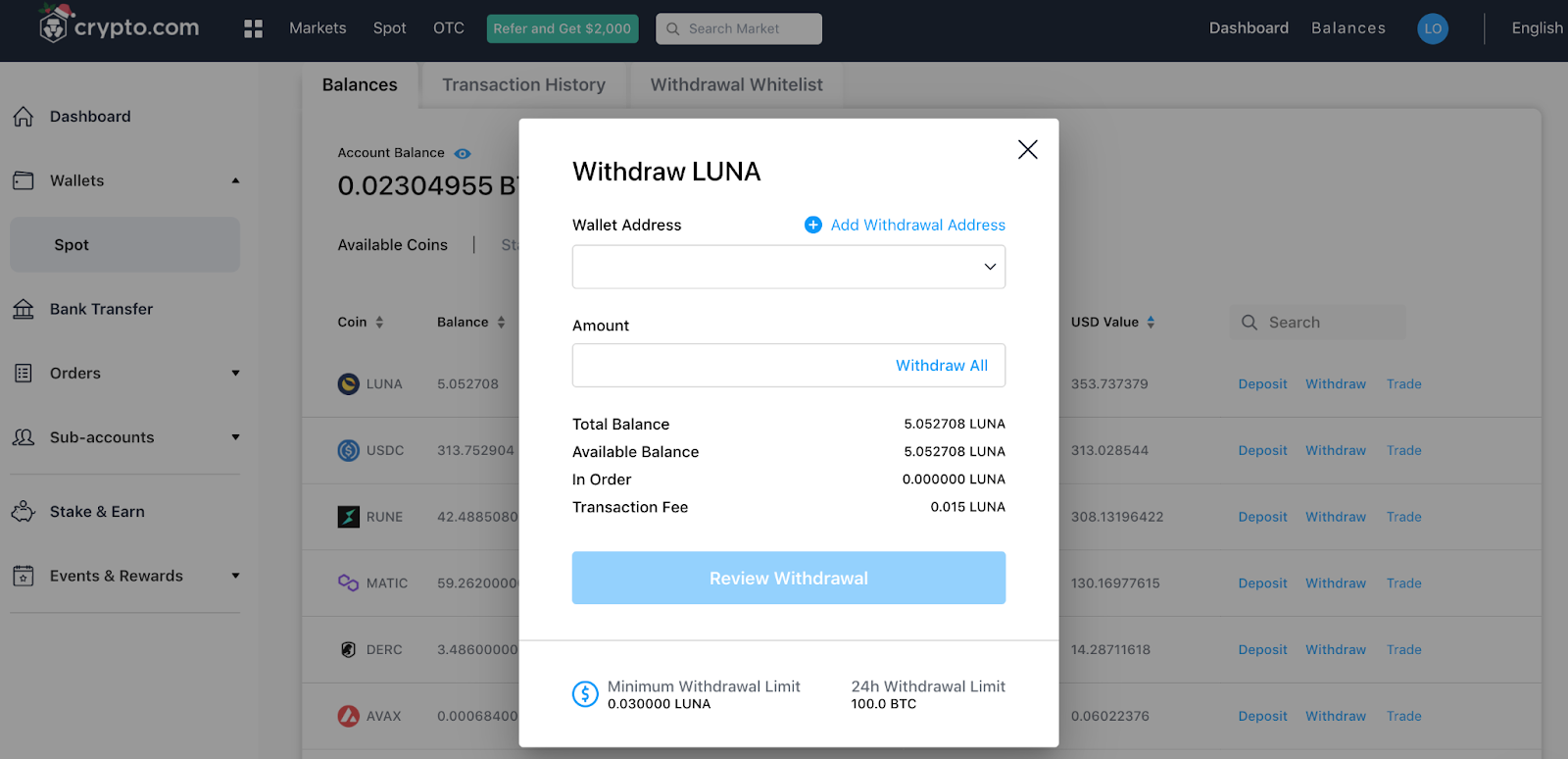Click the Add Withdrawal Address link

point(918,225)
